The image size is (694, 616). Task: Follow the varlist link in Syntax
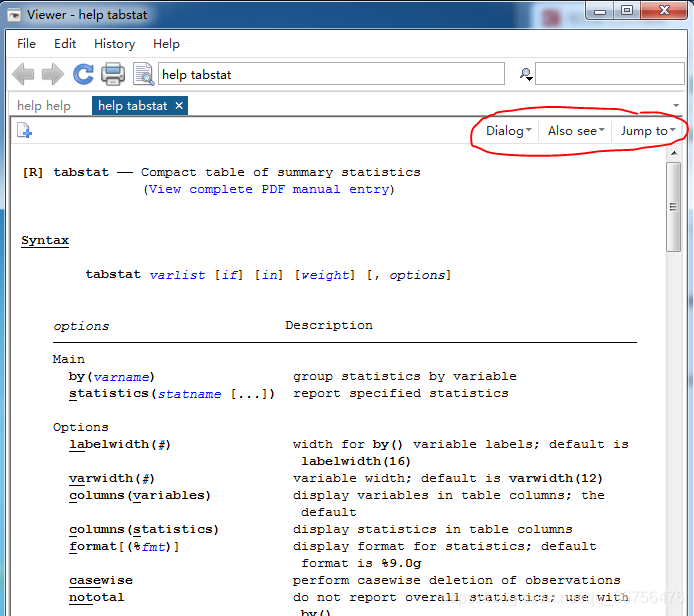point(177,275)
